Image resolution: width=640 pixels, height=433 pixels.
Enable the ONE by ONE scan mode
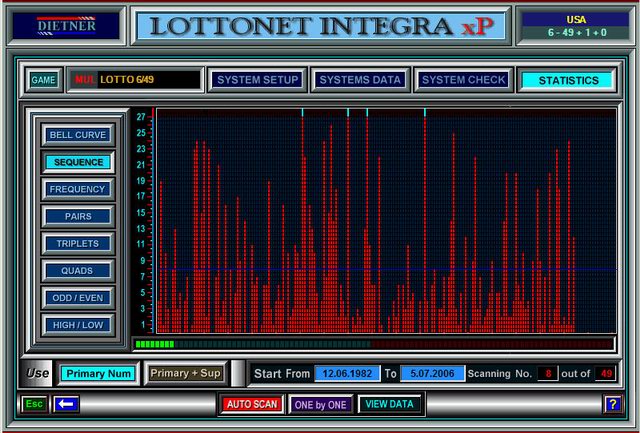pyautogui.click(x=319, y=404)
